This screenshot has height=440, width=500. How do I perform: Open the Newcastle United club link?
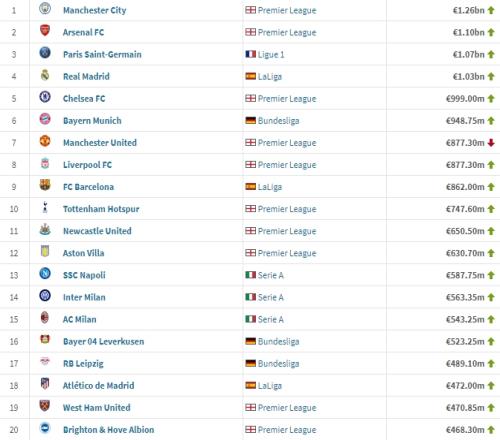tap(97, 231)
